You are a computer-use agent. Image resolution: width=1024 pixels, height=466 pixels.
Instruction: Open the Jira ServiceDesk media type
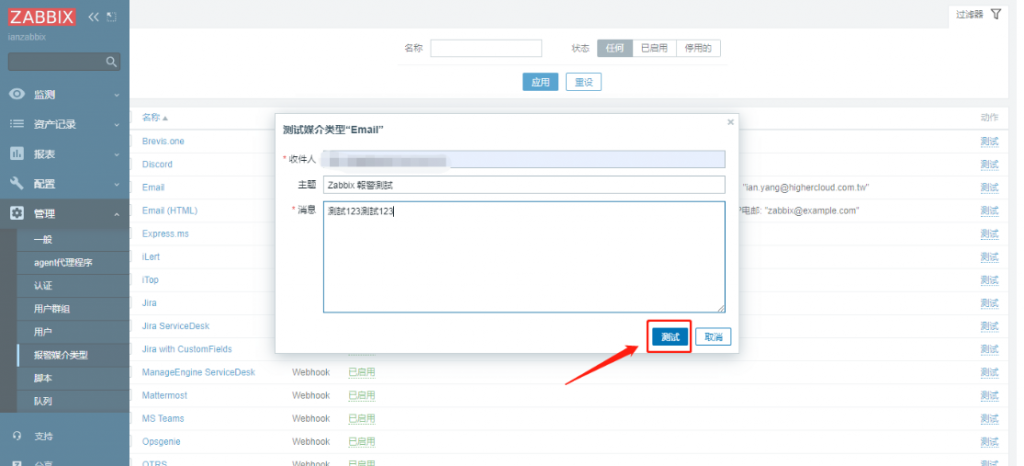176,326
